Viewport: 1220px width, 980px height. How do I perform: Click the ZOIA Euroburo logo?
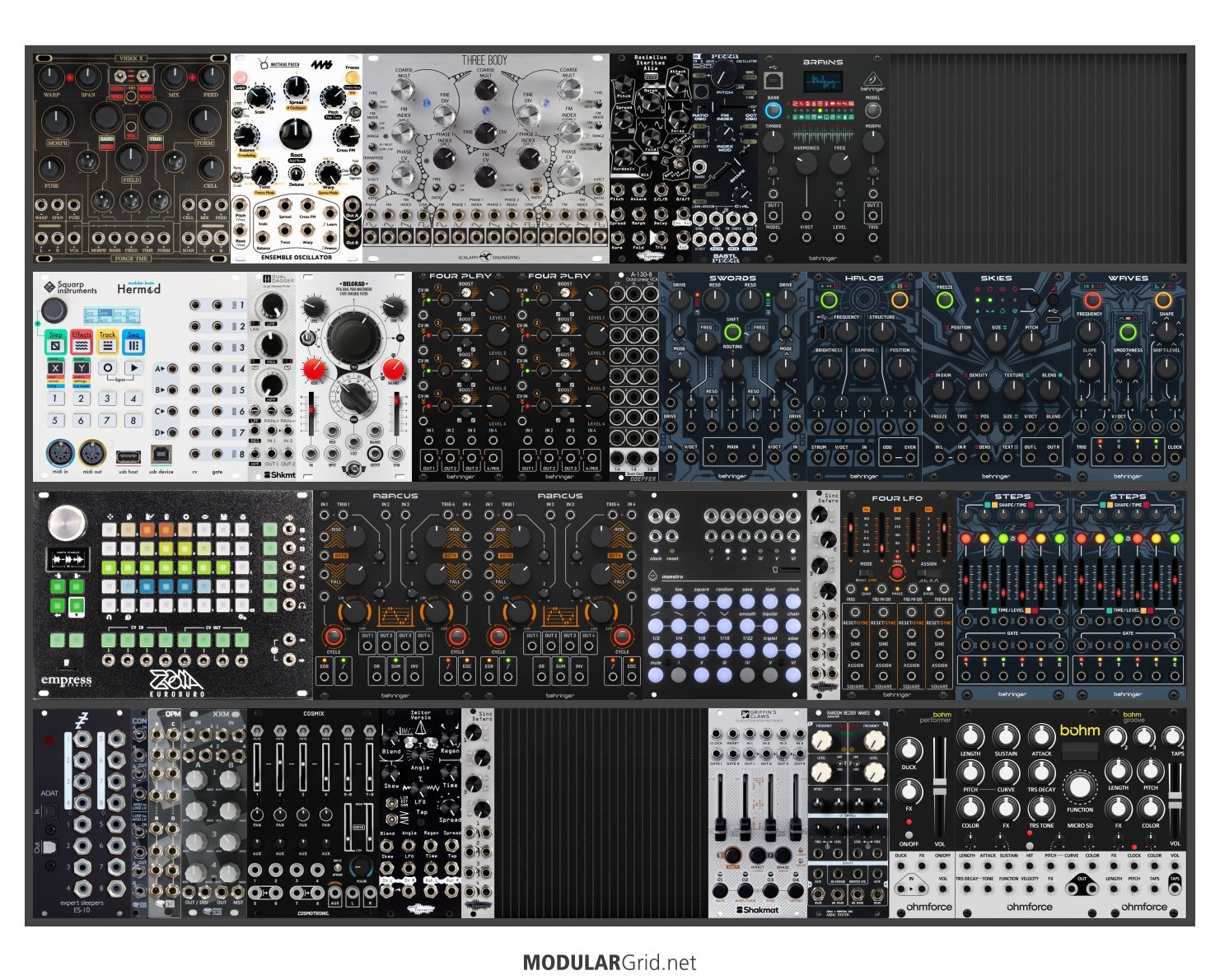[176, 684]
